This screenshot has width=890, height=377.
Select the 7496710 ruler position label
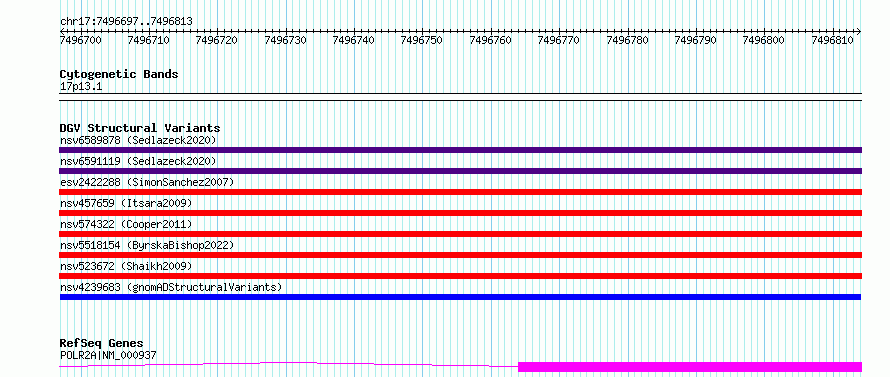[149, 40]
